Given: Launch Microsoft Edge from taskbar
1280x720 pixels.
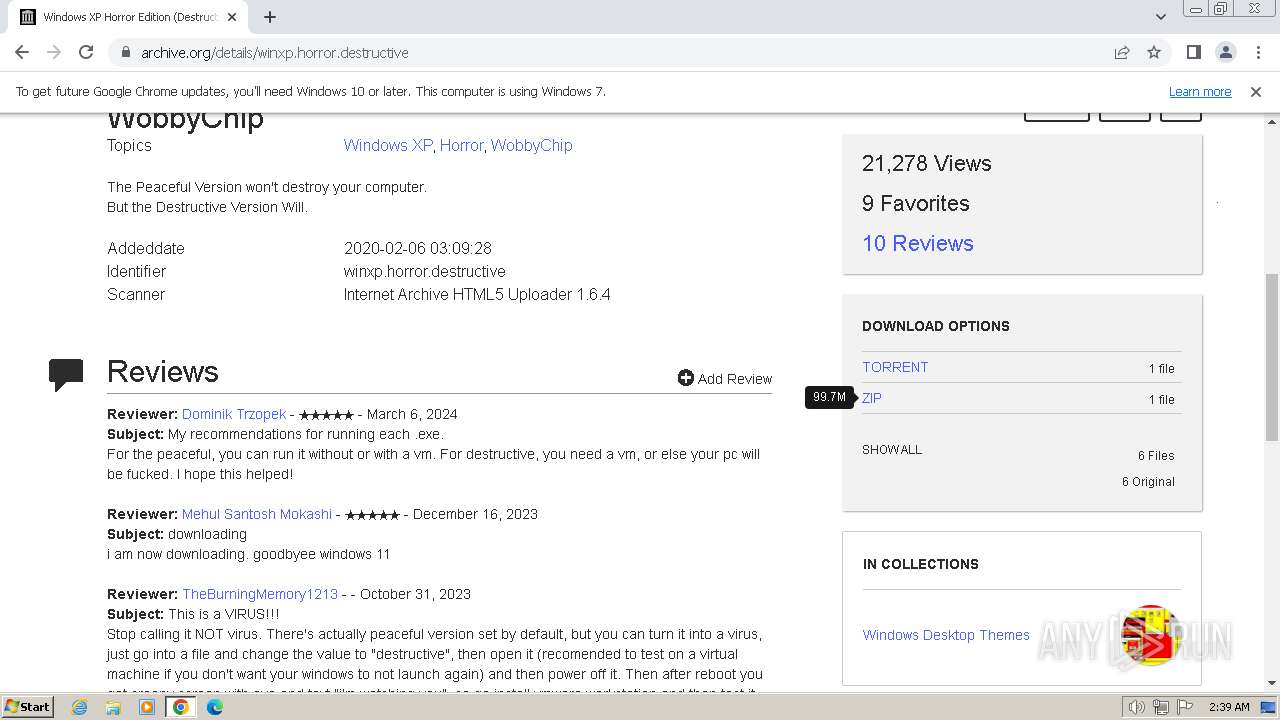Looking at the screenshot, I should pos(215,707).
